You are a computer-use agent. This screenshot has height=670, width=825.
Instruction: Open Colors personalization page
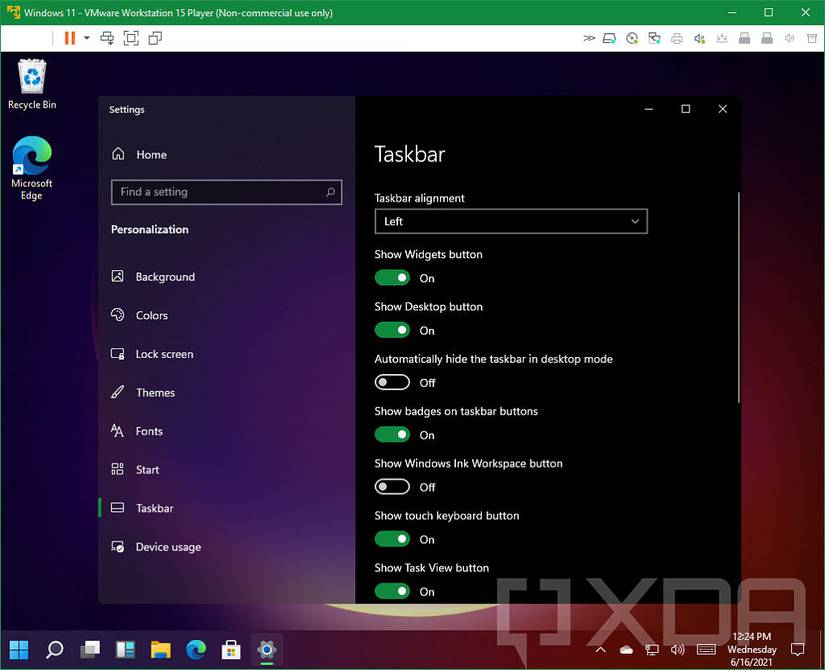[x=139, y=315]
